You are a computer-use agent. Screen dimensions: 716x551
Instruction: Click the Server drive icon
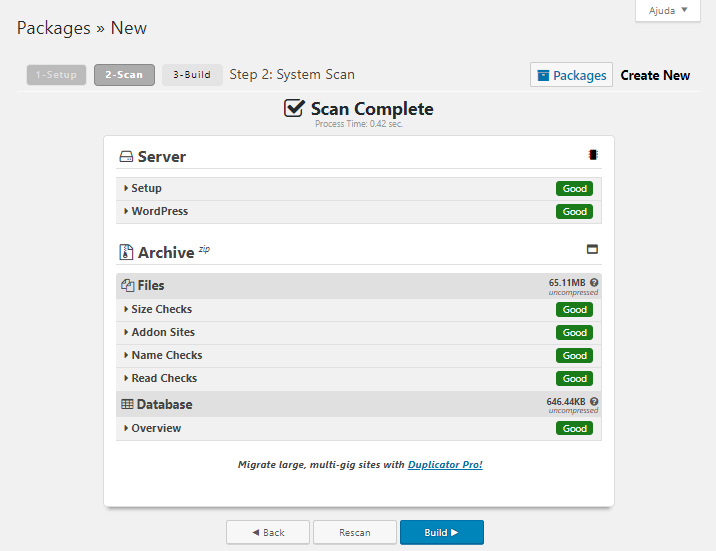[x=126, y=157]
